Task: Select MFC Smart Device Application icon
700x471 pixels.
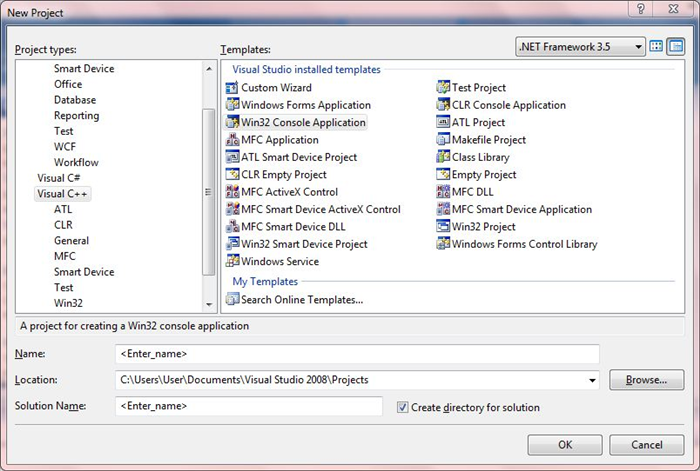Action: tap(443, 209)
